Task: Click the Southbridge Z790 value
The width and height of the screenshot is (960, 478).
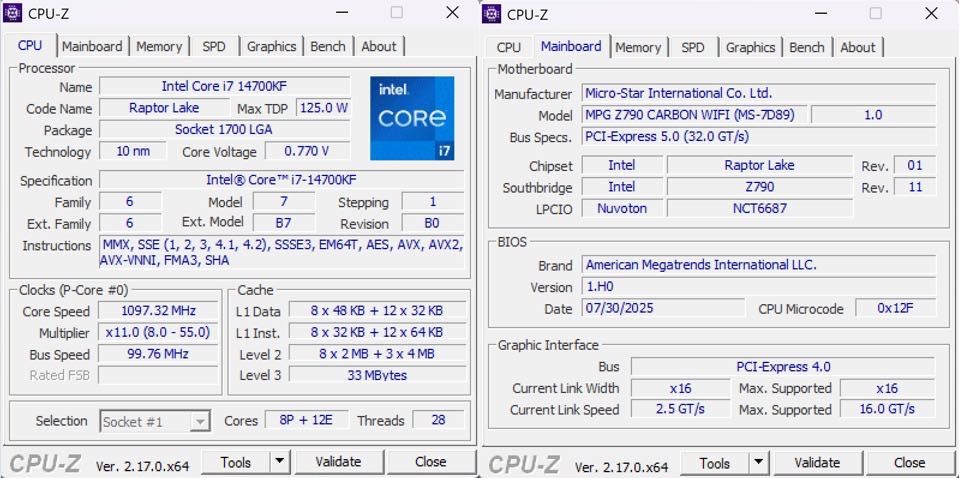Action: (x=759, y=187)
